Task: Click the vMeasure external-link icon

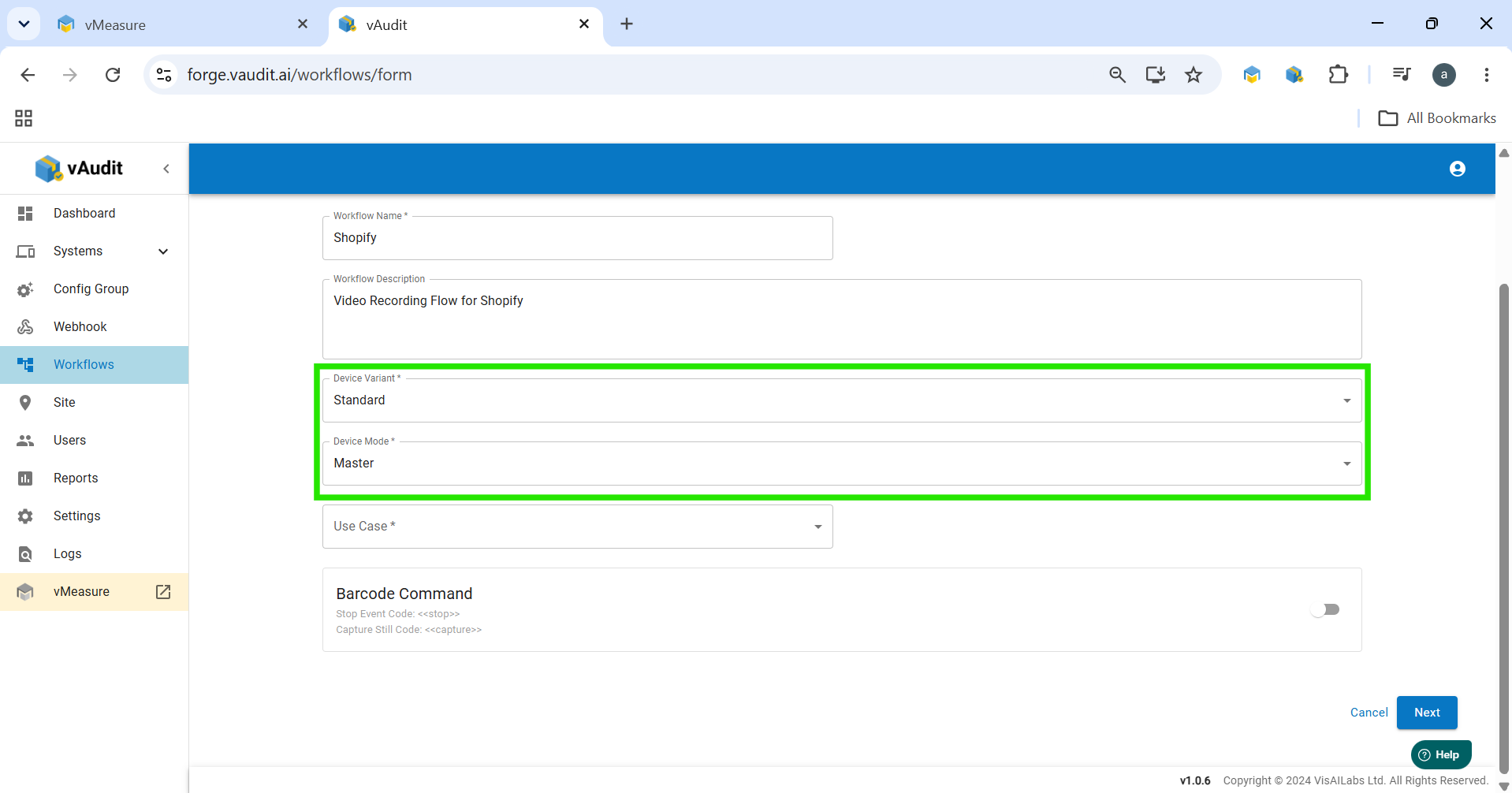Action: [163, 592]
